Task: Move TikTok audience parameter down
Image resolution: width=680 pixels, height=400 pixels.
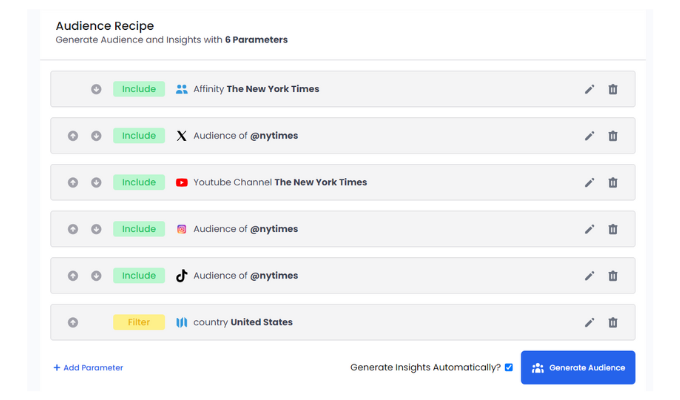Action: (x=96, y=276)
